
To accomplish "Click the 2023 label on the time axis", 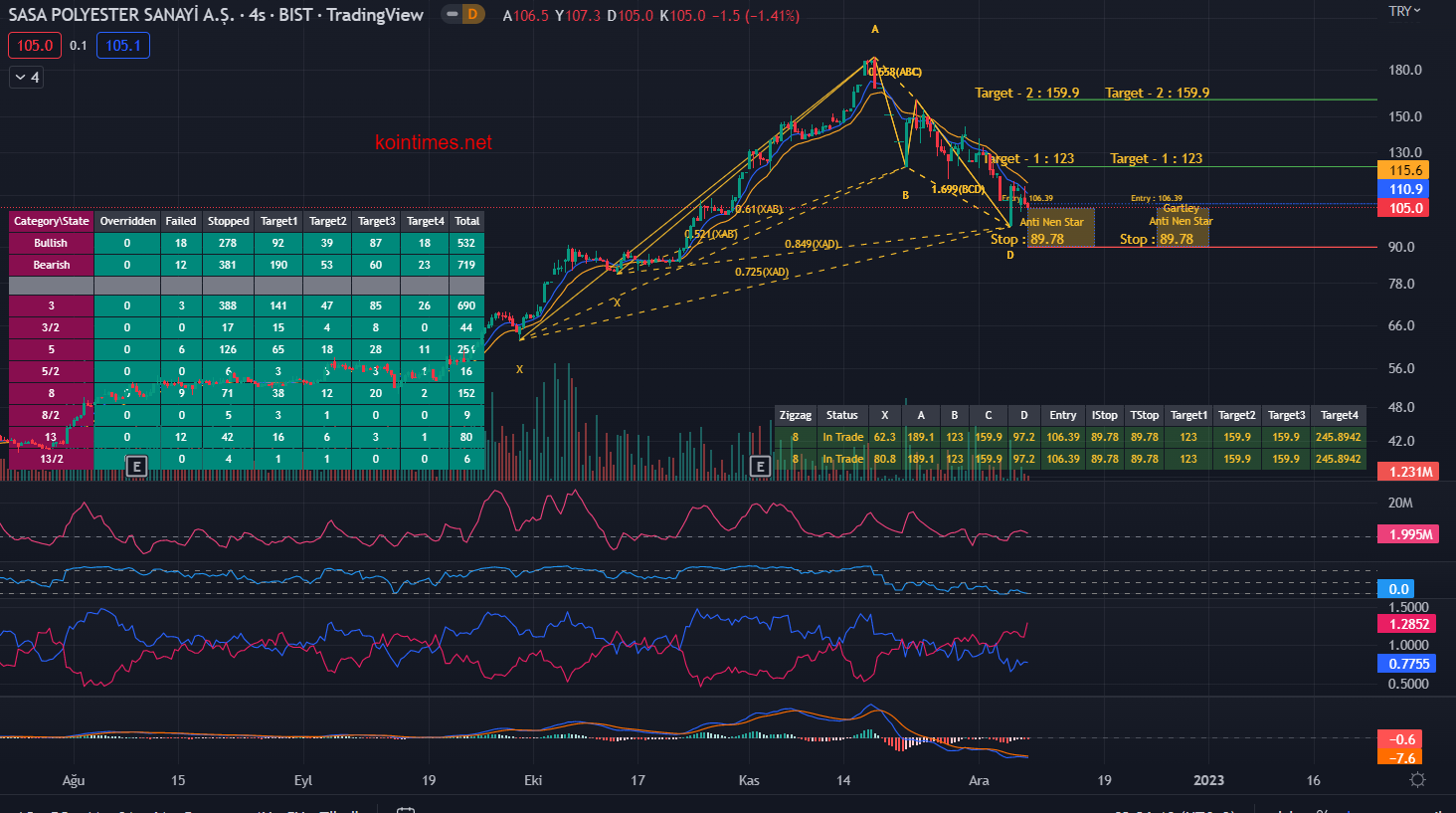I will coord(1208,780).
